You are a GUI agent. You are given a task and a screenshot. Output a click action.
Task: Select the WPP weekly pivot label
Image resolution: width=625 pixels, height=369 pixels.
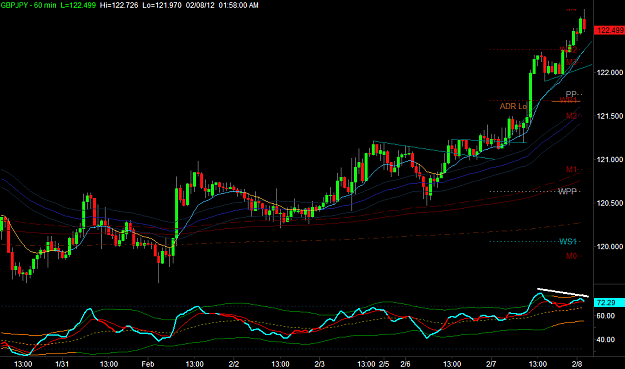pos(567,191)
